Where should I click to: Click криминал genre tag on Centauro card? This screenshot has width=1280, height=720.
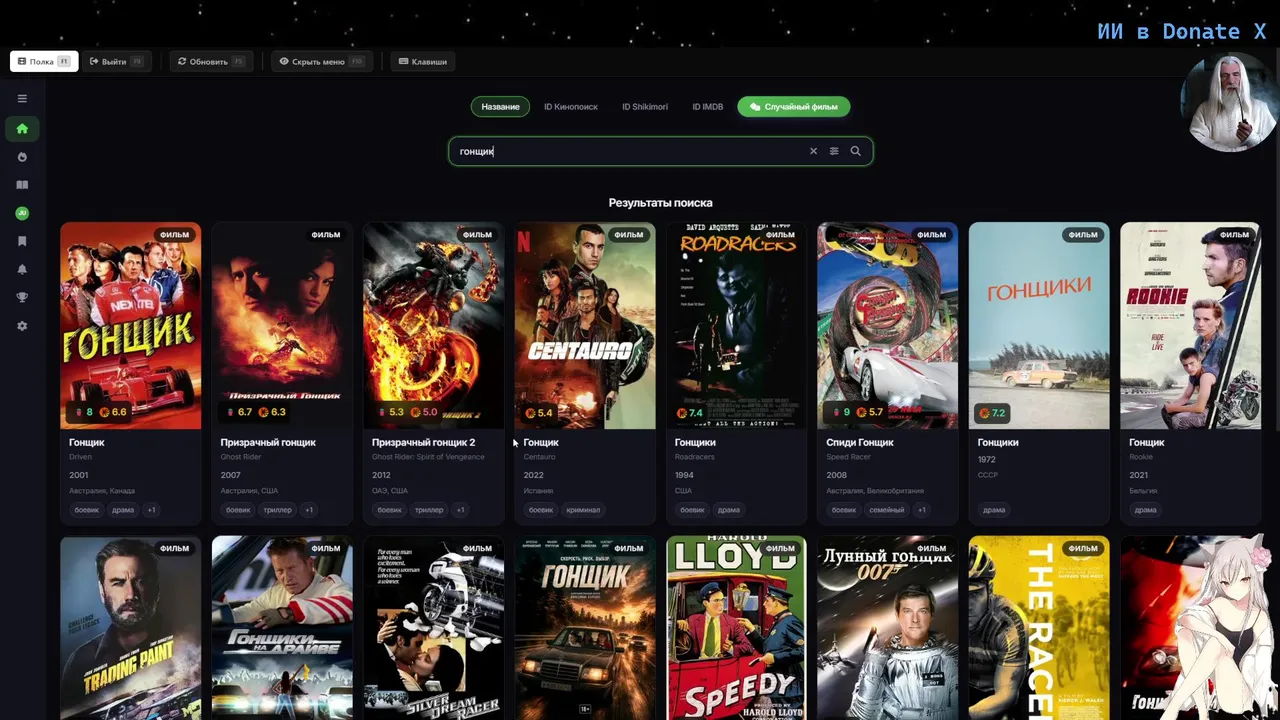pyautogui.click(x=583, y=510)
